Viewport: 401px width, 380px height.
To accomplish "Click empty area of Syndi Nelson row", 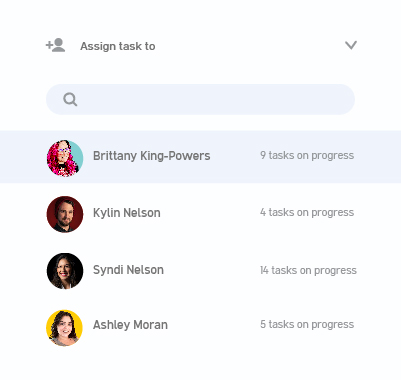I will pyautogui.click(x=212, y=270).
